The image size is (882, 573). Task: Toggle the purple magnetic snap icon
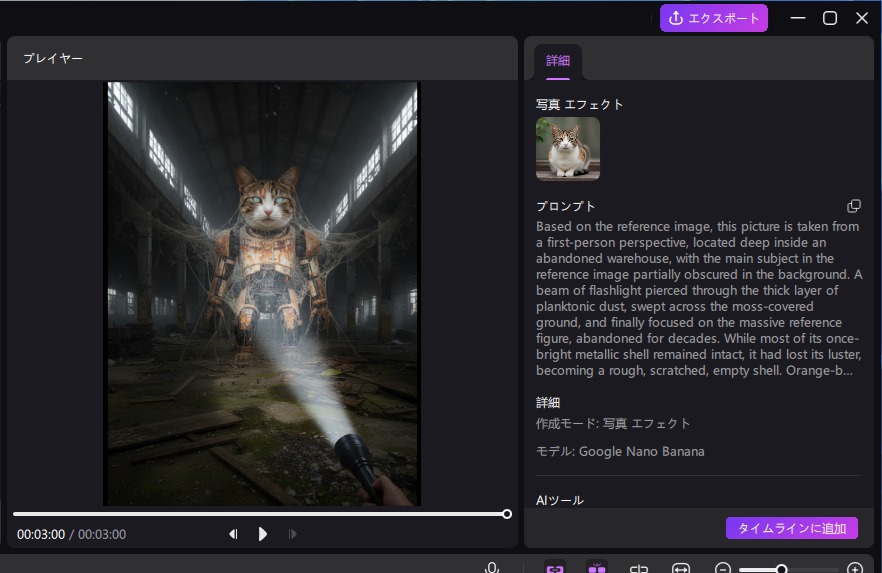click(597, 567)
